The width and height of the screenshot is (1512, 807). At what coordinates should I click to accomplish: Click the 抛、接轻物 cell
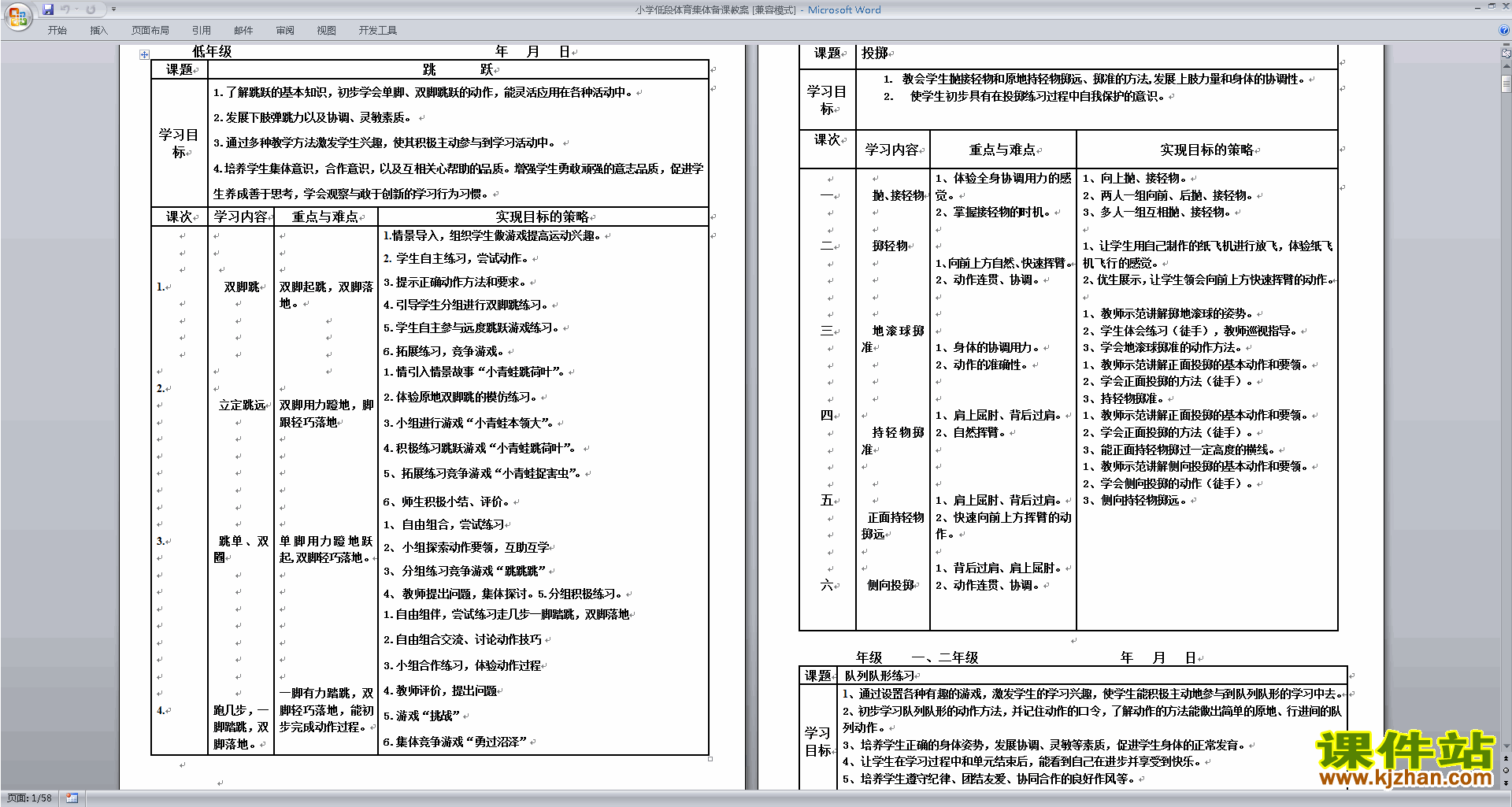[x=898, y=195]
